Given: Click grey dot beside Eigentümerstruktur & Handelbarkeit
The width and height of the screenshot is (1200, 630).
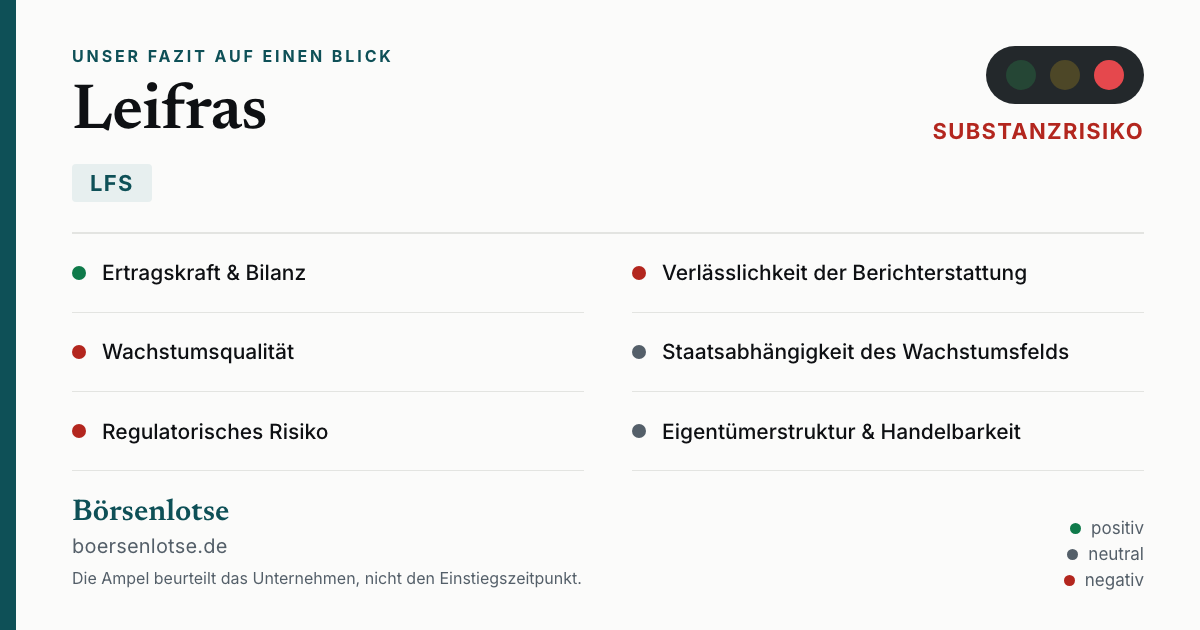Looking at the screenshot, I should coord(639,432).
